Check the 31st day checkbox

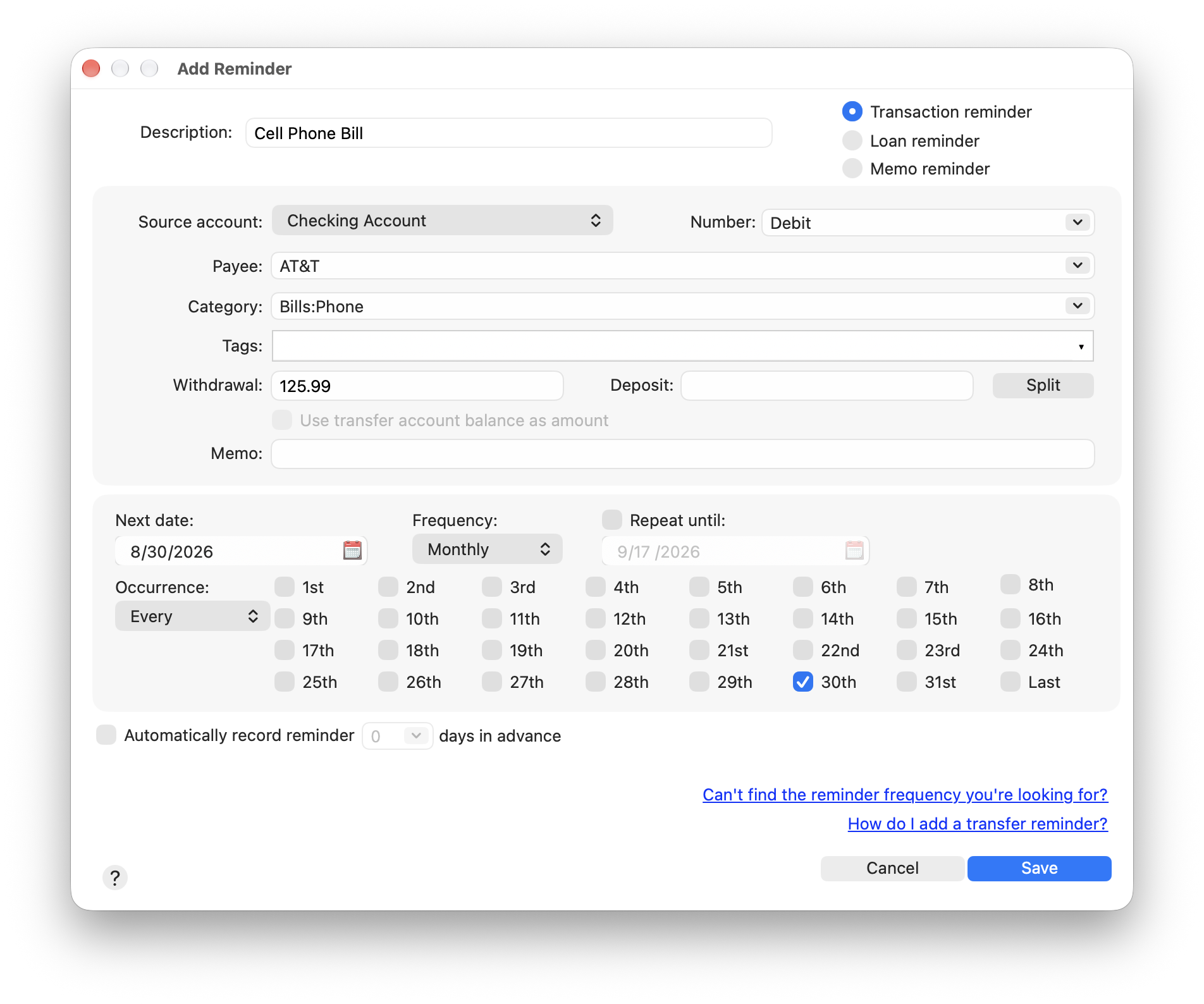pos(906,682)
